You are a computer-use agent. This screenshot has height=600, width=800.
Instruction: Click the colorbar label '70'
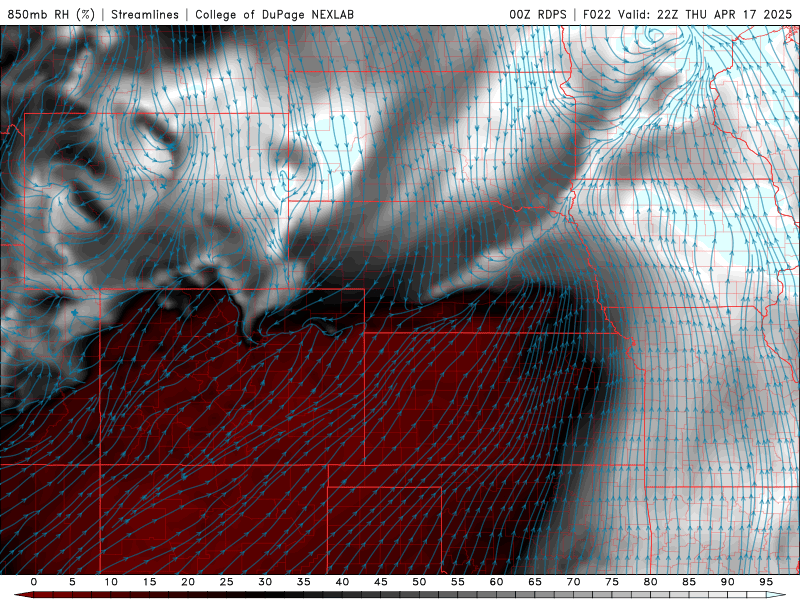(573, 582)
